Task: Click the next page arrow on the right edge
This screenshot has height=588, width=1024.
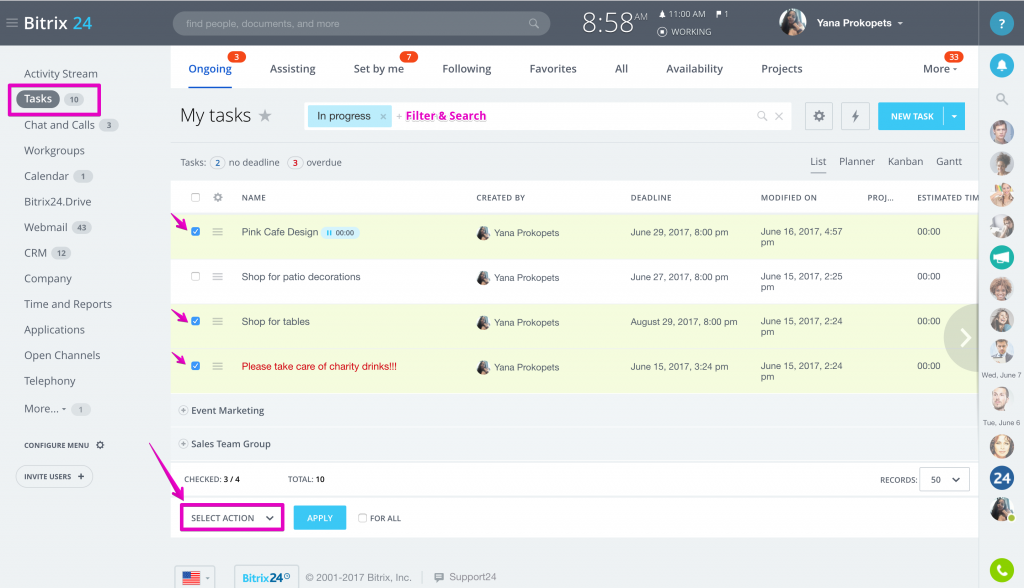Action: [964, 338]
